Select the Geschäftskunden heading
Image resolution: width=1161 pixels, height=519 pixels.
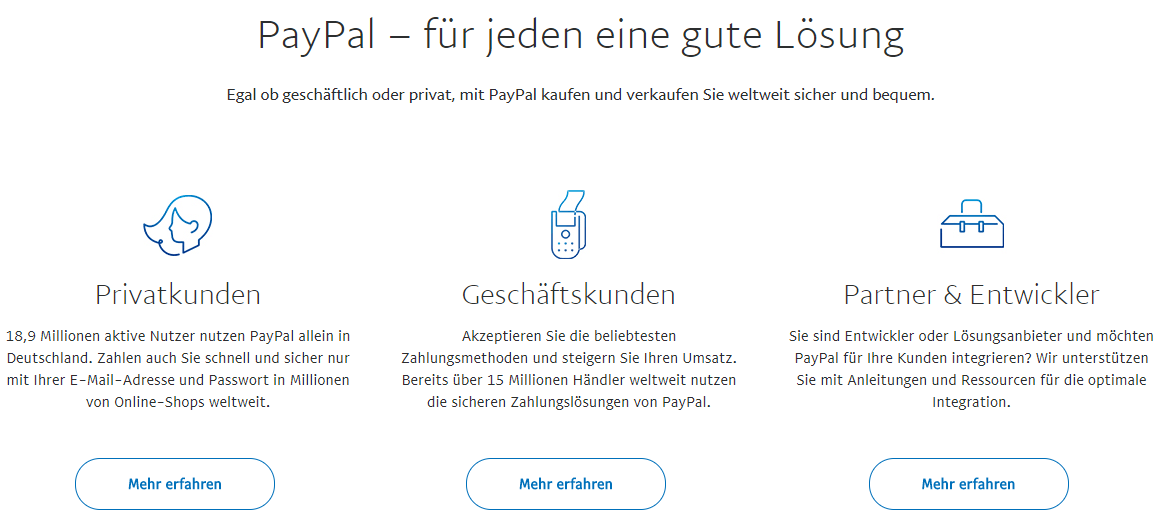(x=568, y=294)
